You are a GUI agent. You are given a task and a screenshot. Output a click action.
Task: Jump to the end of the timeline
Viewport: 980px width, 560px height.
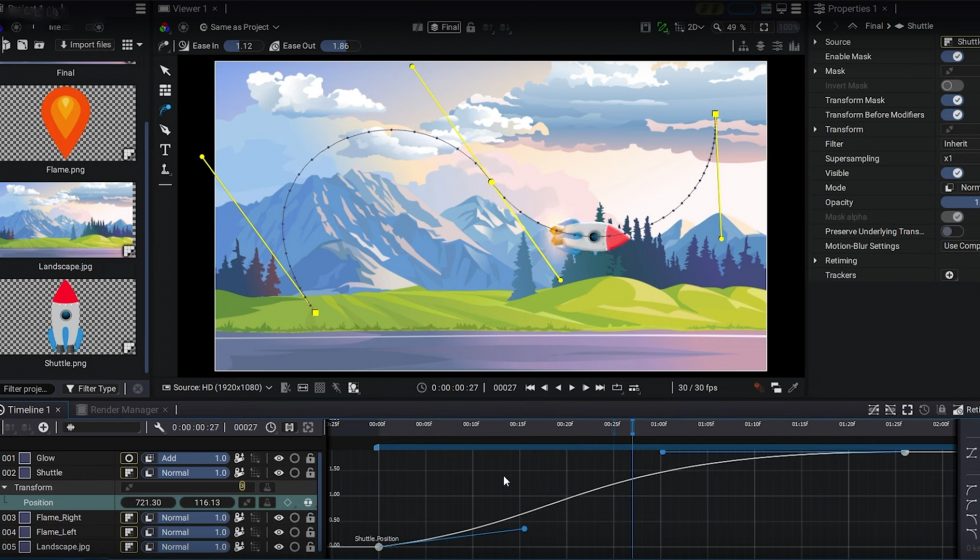pyautogui.click(x=600, y=388)
